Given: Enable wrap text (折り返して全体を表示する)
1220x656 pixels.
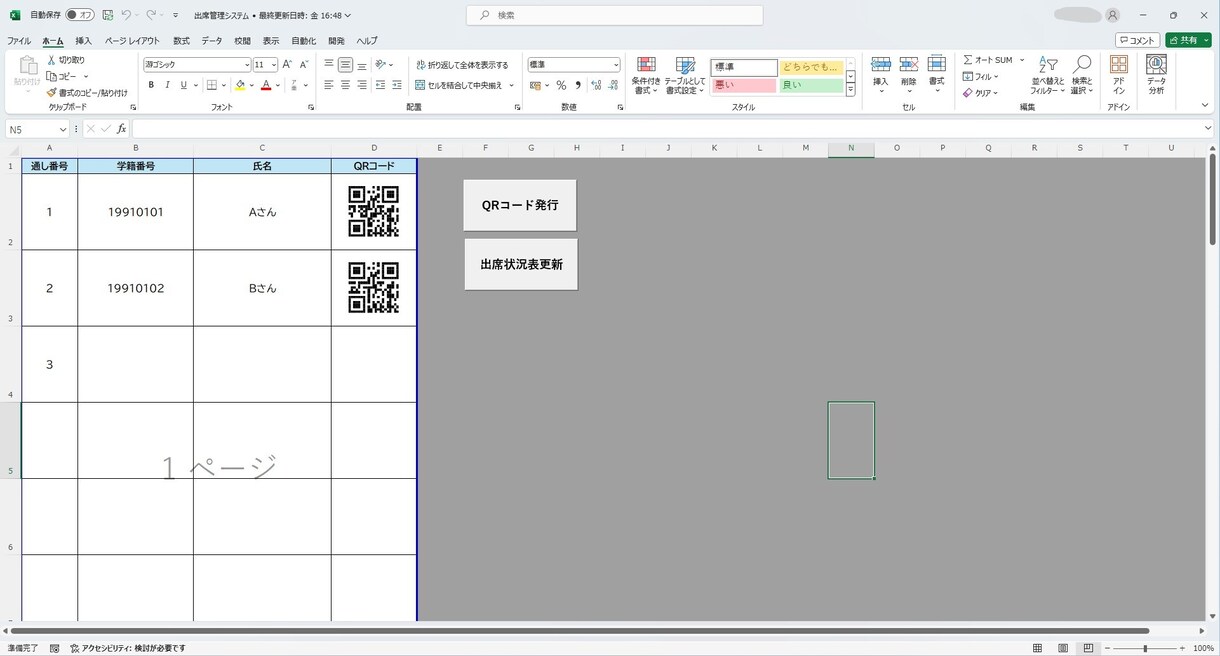Looking at the screenshot, I should point(462,65).
